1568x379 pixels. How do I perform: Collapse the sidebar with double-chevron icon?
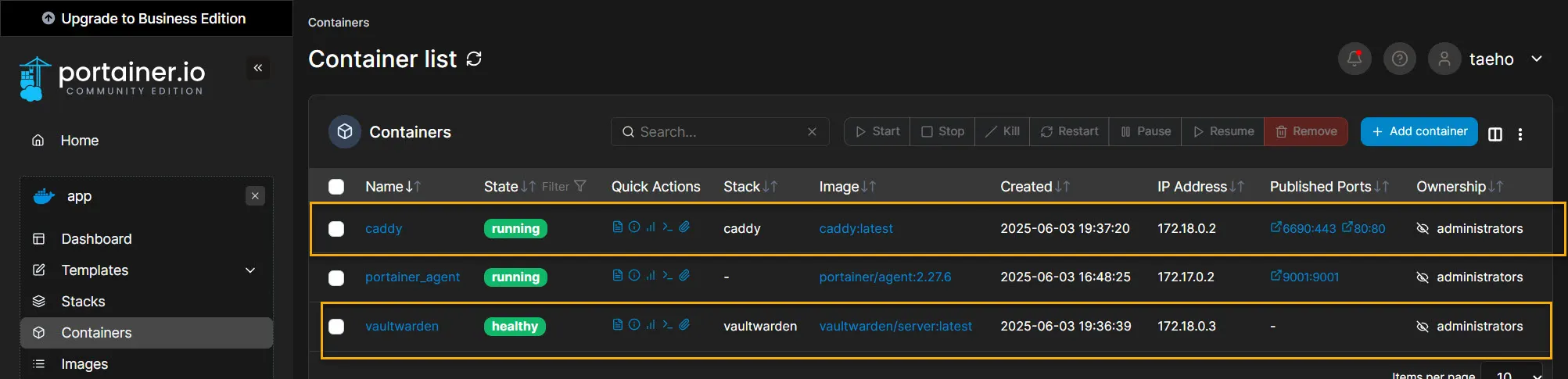pyautogui.click(x=258, y=68)
